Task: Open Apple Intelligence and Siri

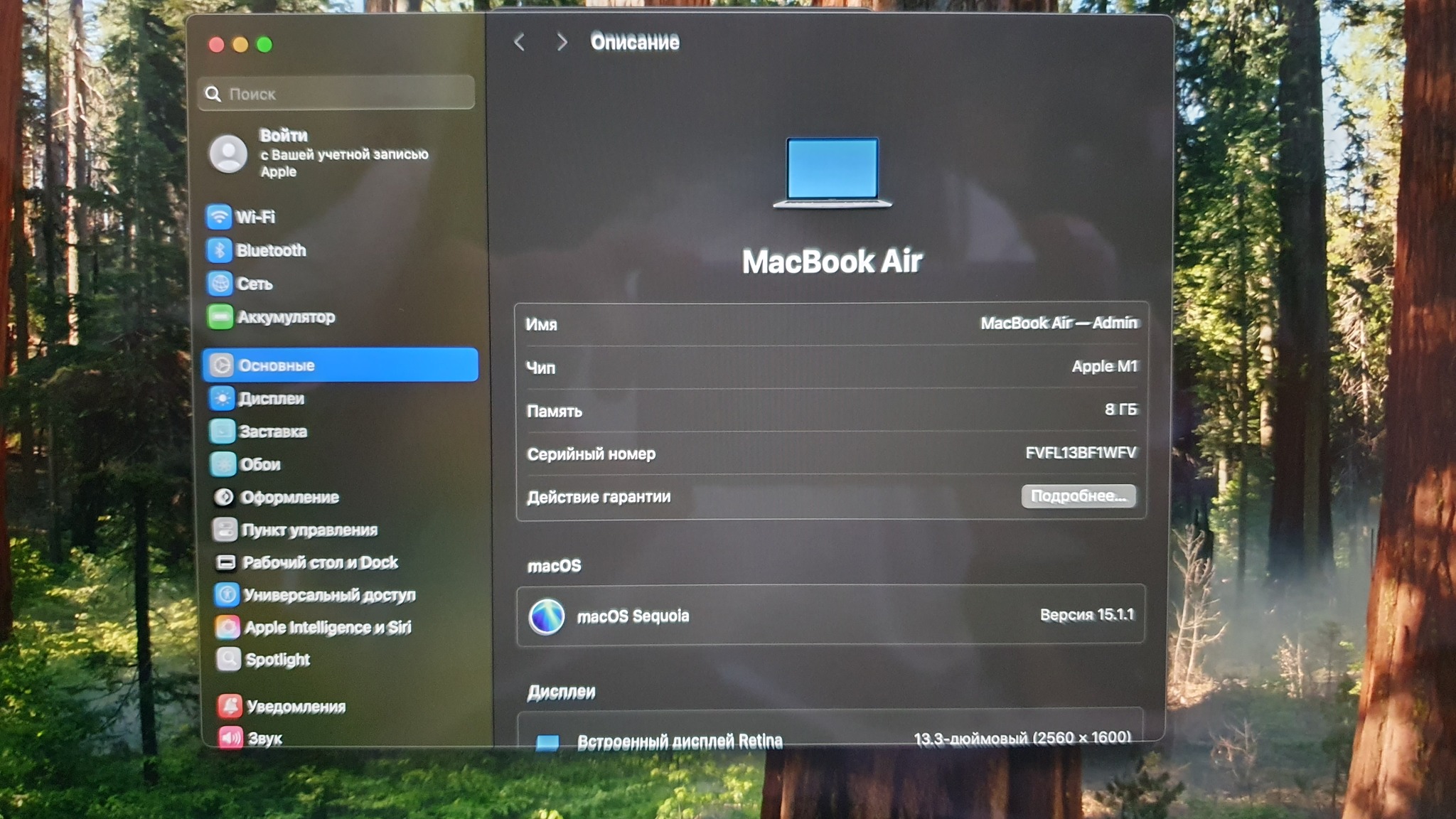Action: (x=327, y=627)
